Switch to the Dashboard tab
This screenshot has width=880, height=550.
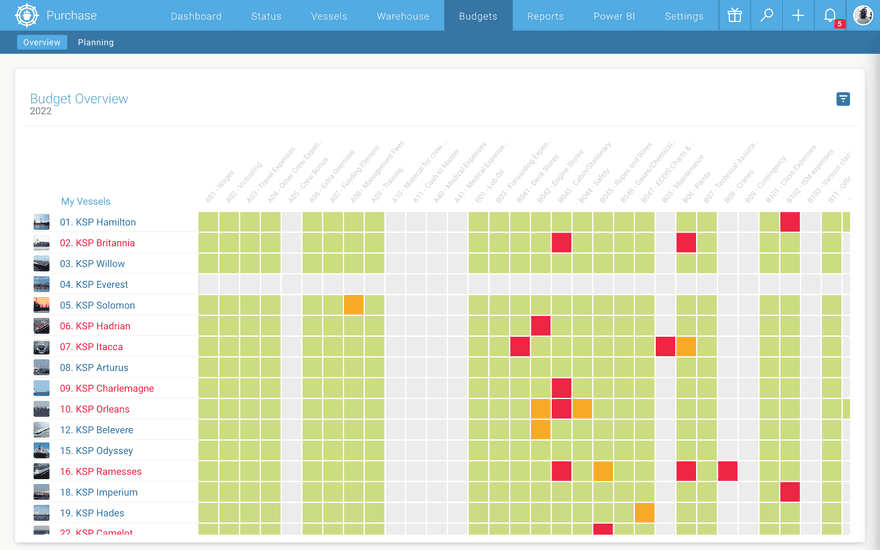tap(195, 16)
